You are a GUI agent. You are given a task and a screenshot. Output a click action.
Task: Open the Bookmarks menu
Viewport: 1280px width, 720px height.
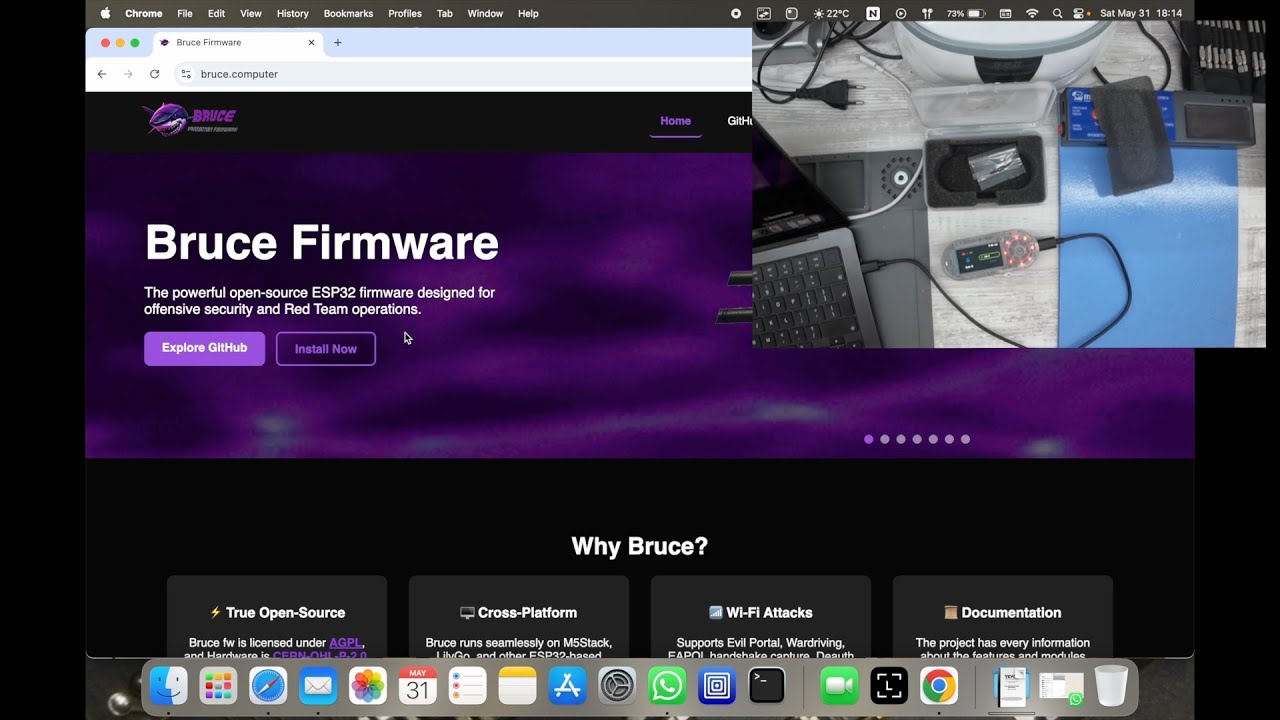coord(348,13)
